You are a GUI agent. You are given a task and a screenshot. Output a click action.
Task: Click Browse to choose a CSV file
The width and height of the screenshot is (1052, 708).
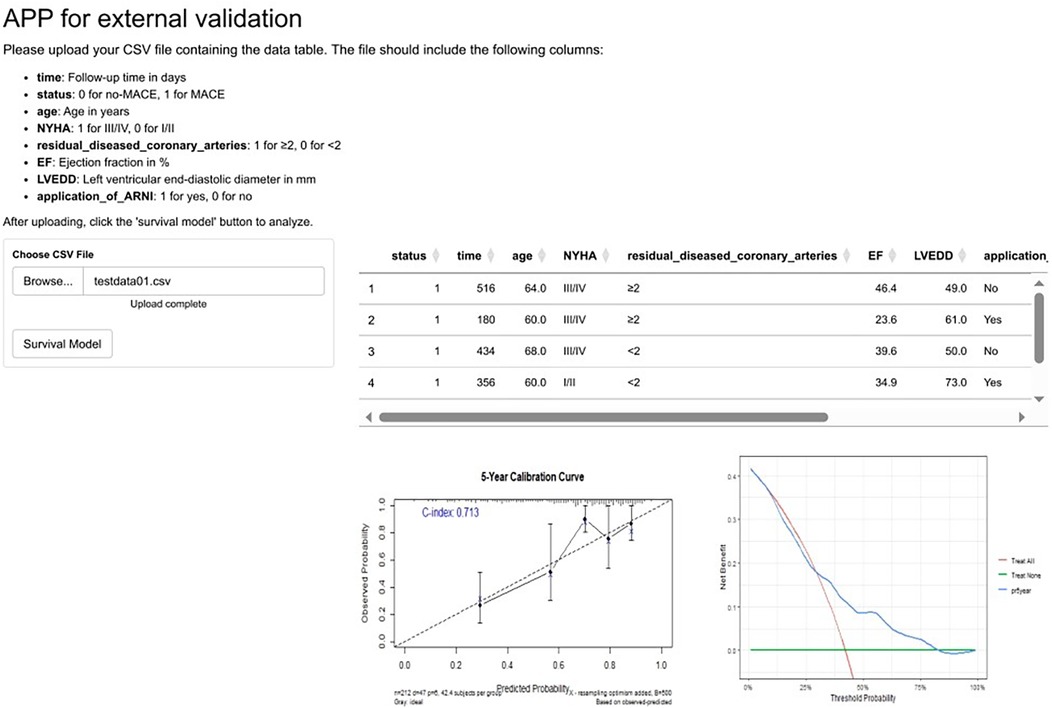(x=46, y=281)
